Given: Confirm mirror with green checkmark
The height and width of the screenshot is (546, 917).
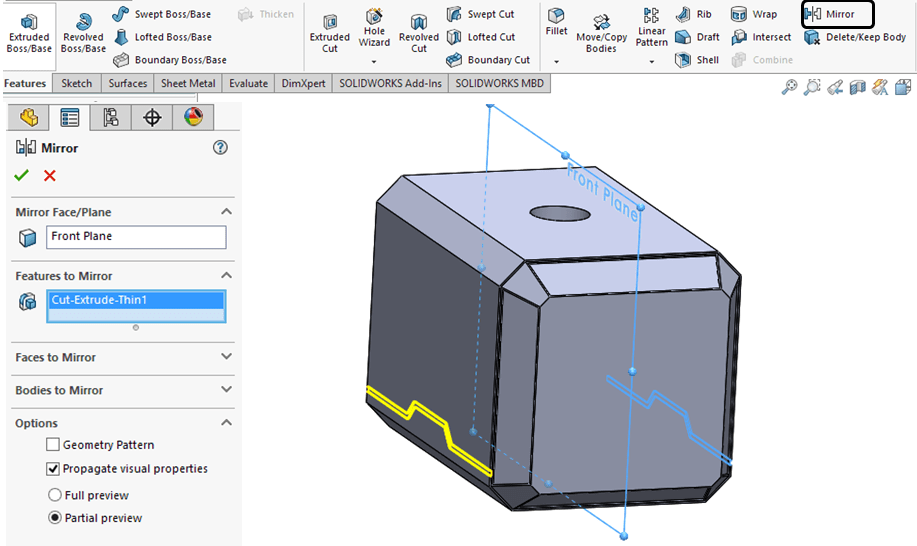Looking at the screenshot, I should click(22, 176).
